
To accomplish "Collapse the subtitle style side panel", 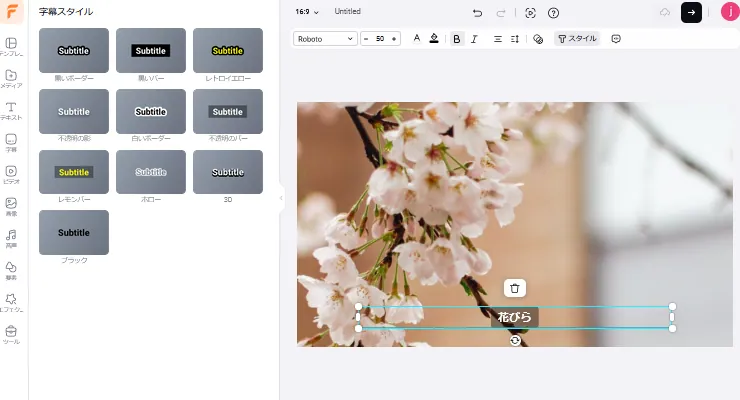I will click(x=281, y=198).
